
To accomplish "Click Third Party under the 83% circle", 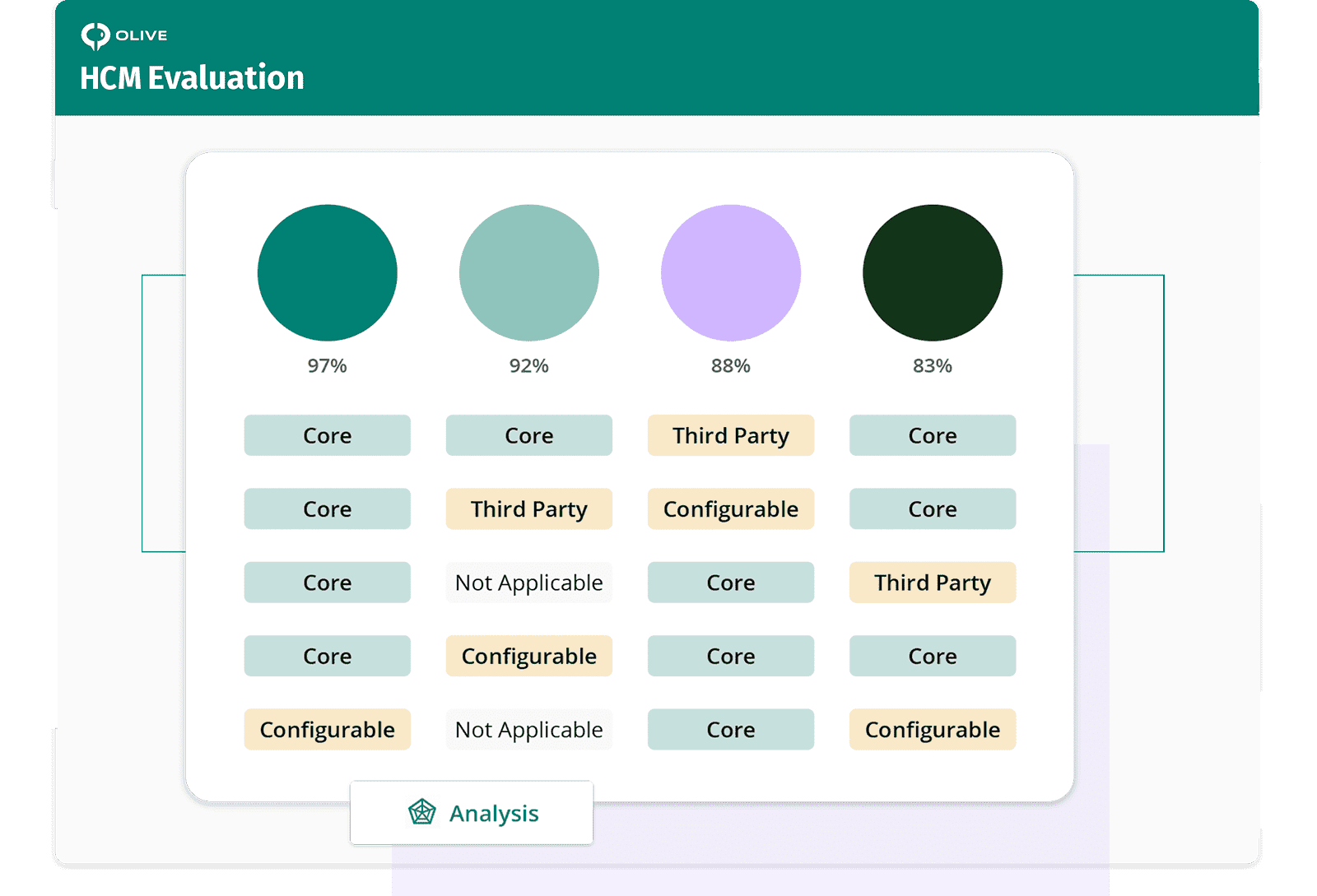I will (x=932, y=582).
